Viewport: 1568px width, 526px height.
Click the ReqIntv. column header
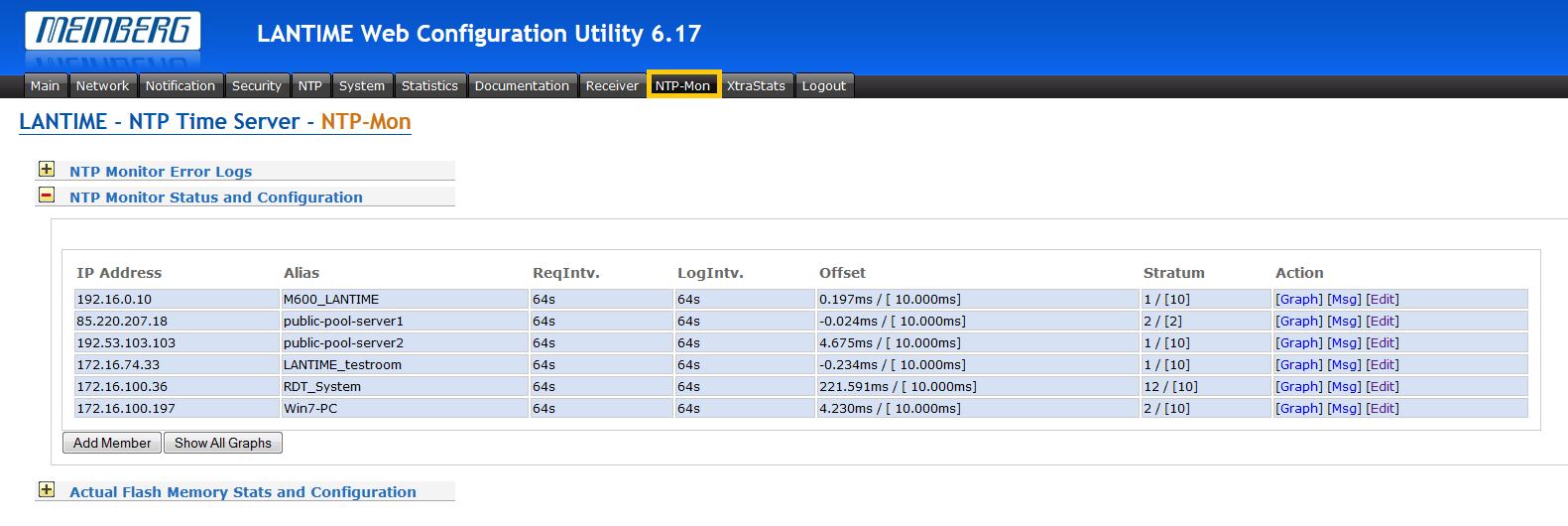(x=566, y=273)
